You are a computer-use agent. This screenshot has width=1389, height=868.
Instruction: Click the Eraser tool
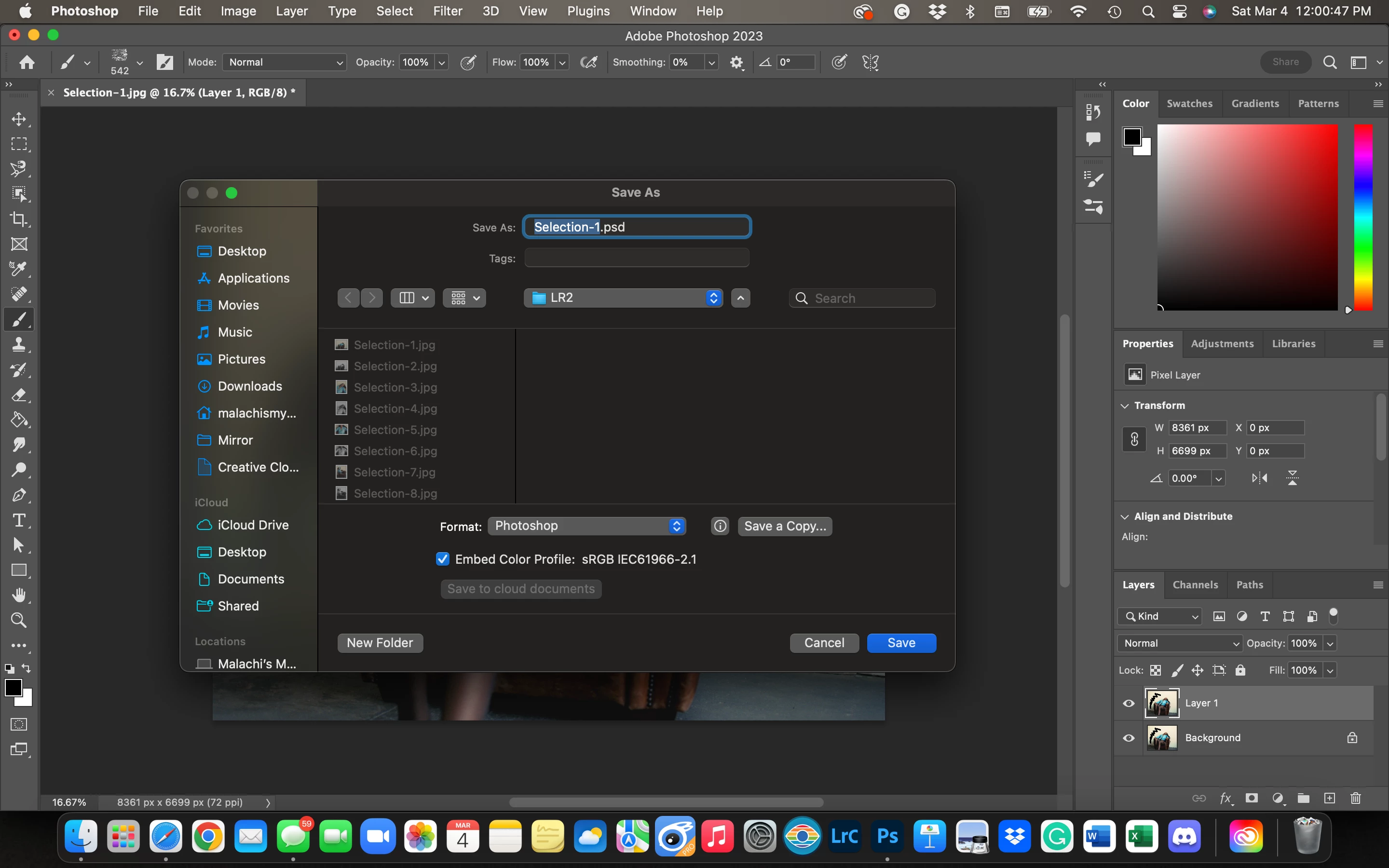[x=19, y=395]
